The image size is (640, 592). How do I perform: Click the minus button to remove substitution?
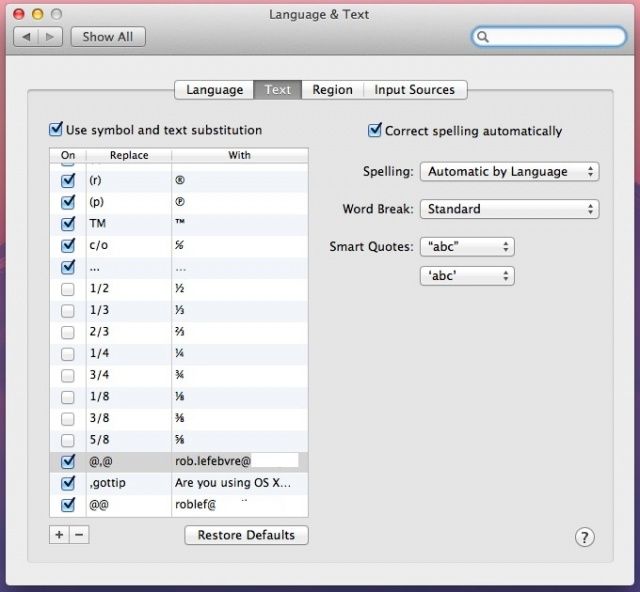tap(80, 535)
